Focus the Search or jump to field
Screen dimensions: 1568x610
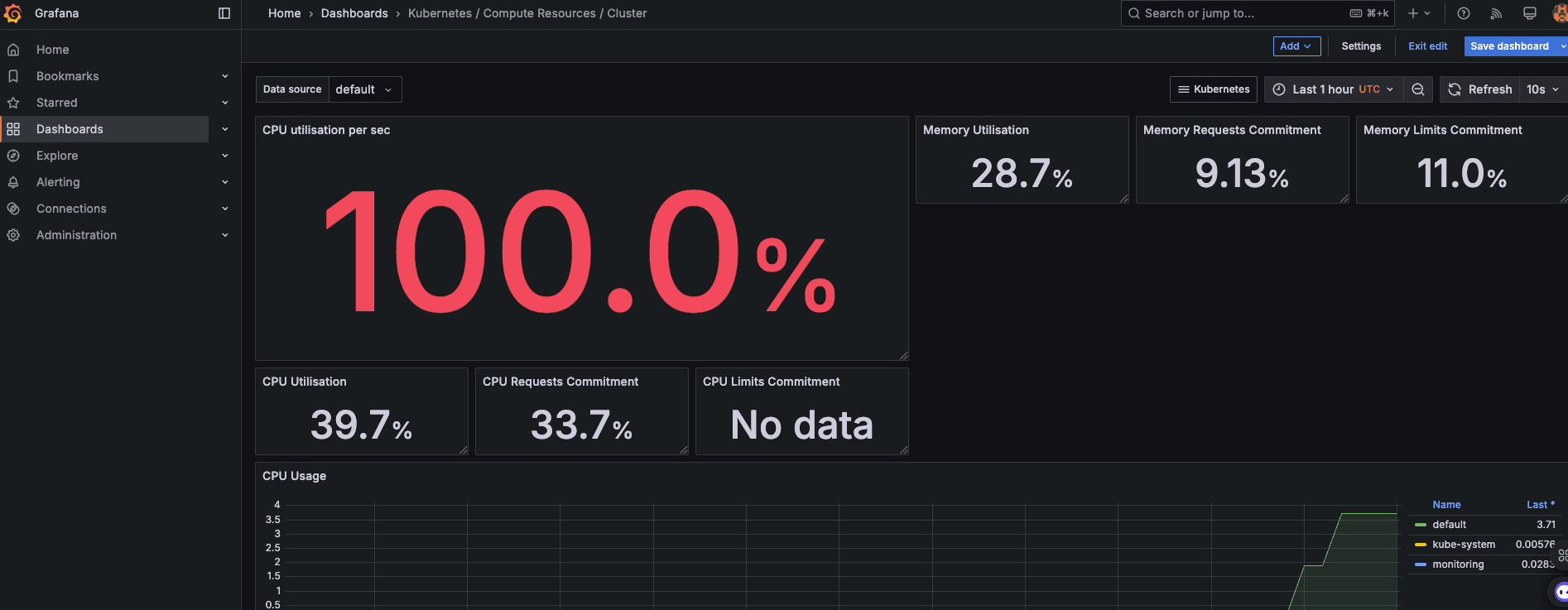[1258, 13]
